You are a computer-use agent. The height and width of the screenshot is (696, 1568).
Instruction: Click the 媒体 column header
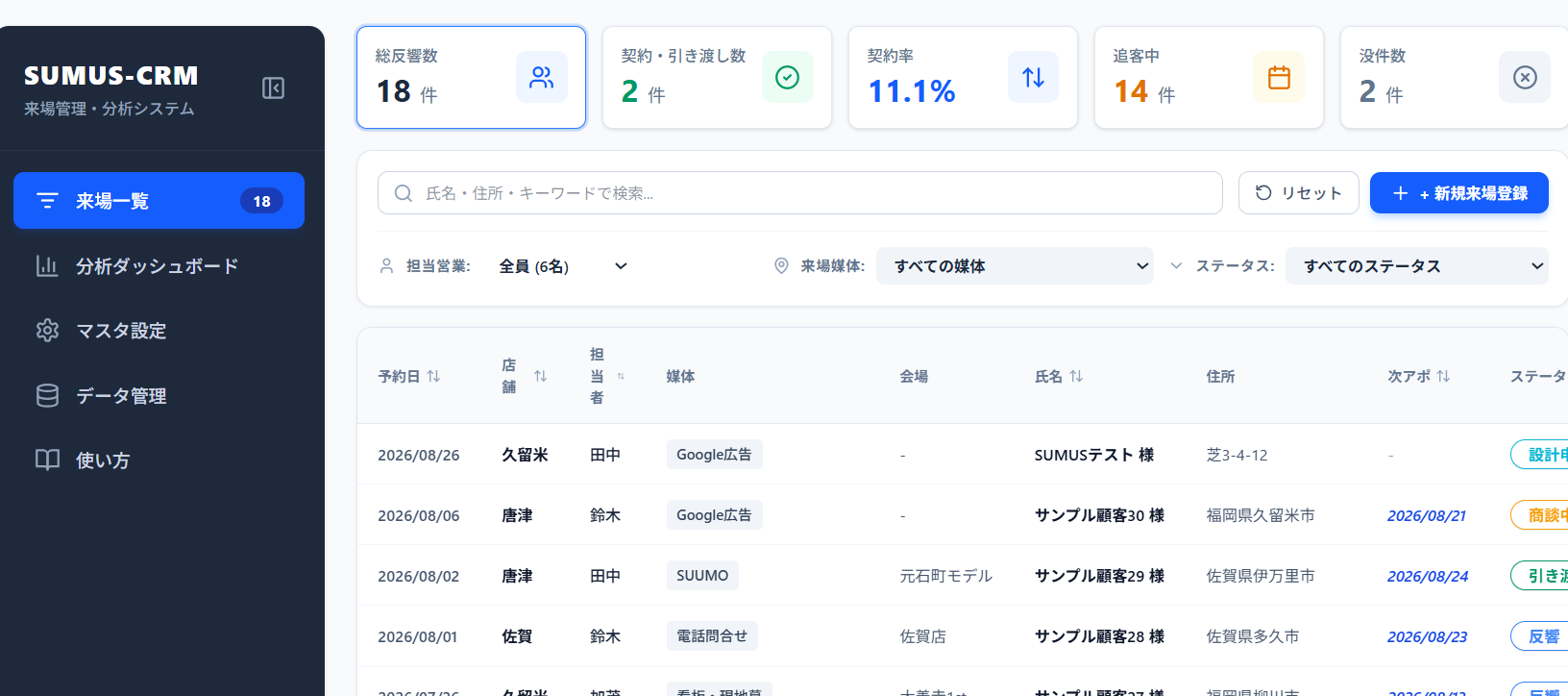[680, 376]
